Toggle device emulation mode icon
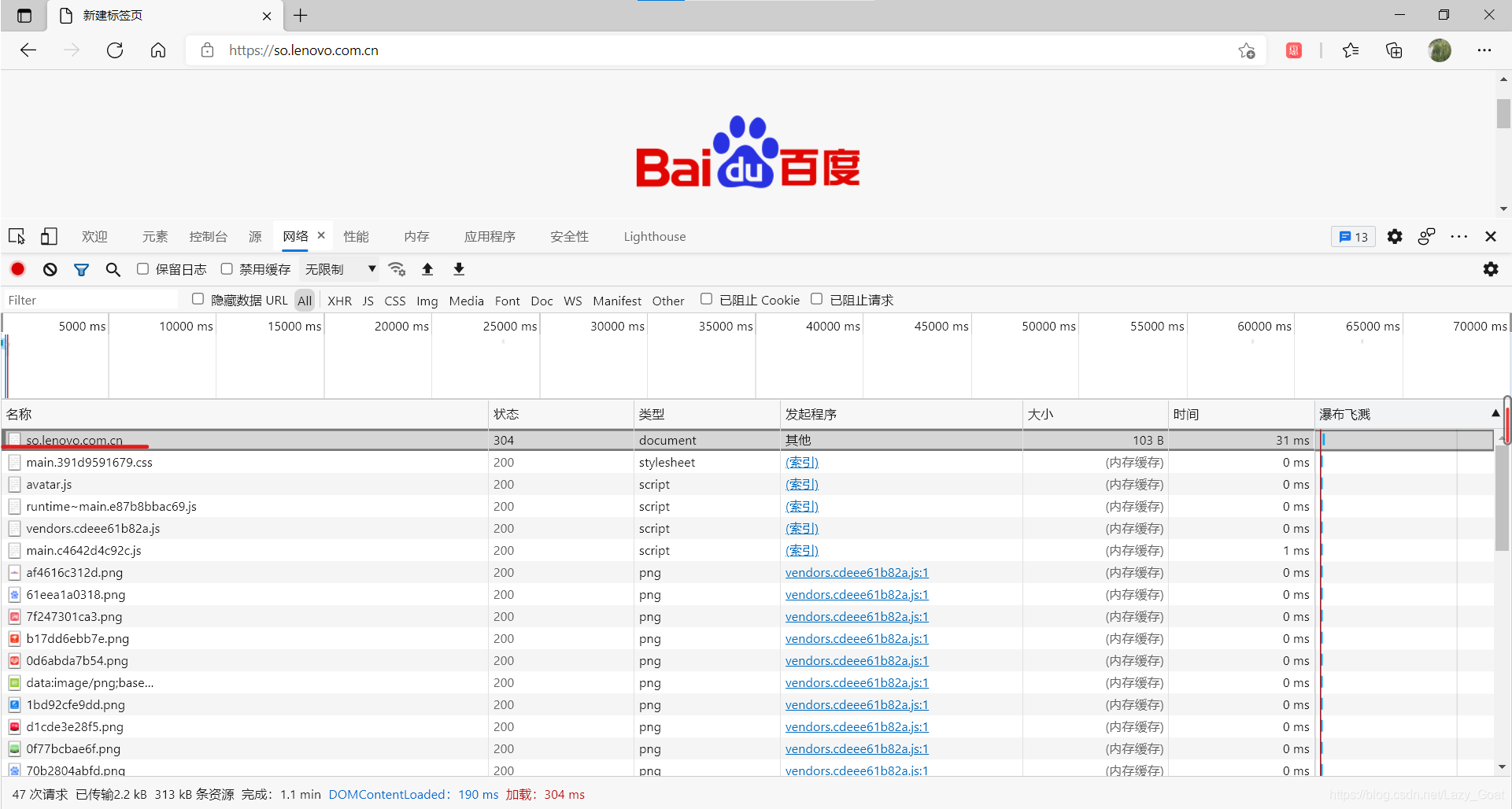The height and width of the screenshot is (809, 1512). point(49,236)
